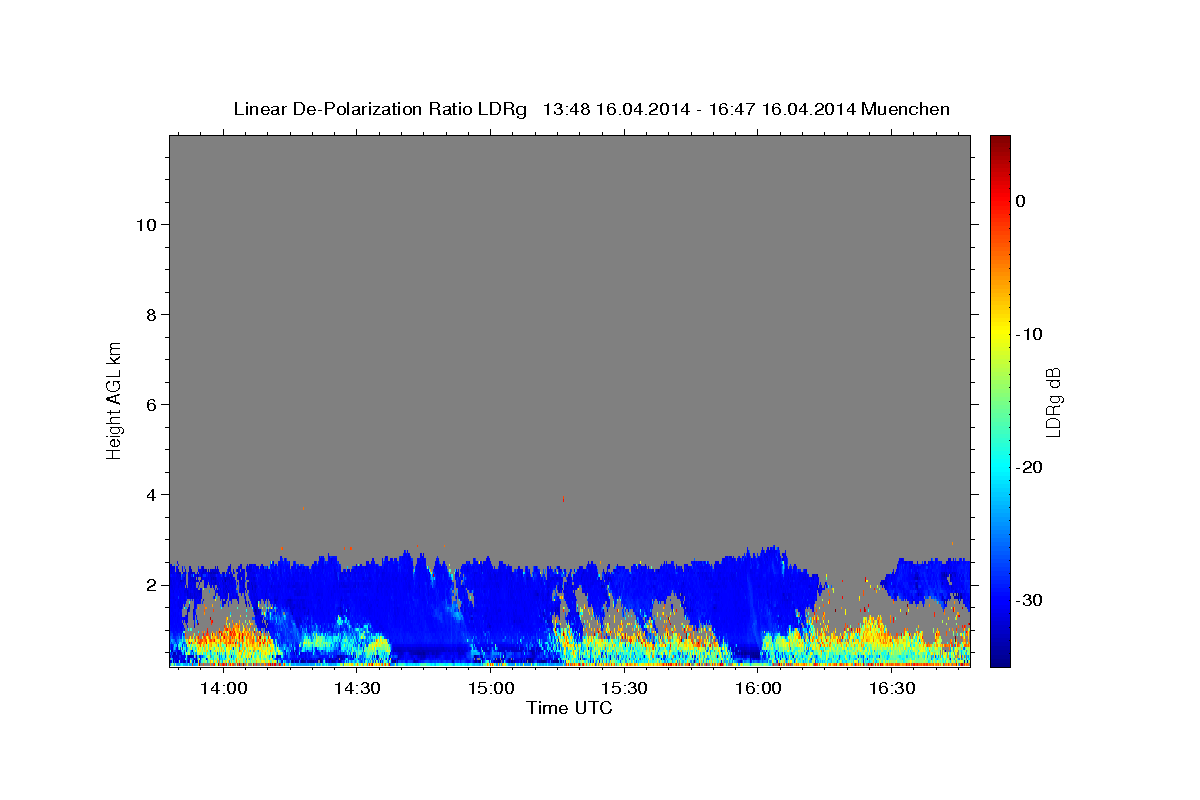
Task: Click the 14:00 time tick label
Action: (224, 689)
